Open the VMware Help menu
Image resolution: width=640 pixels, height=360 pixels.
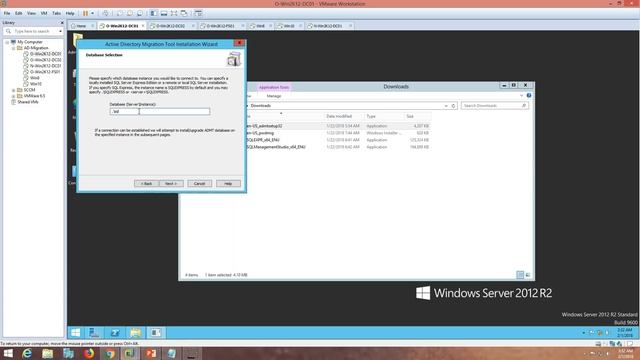(x=70, y=13)
